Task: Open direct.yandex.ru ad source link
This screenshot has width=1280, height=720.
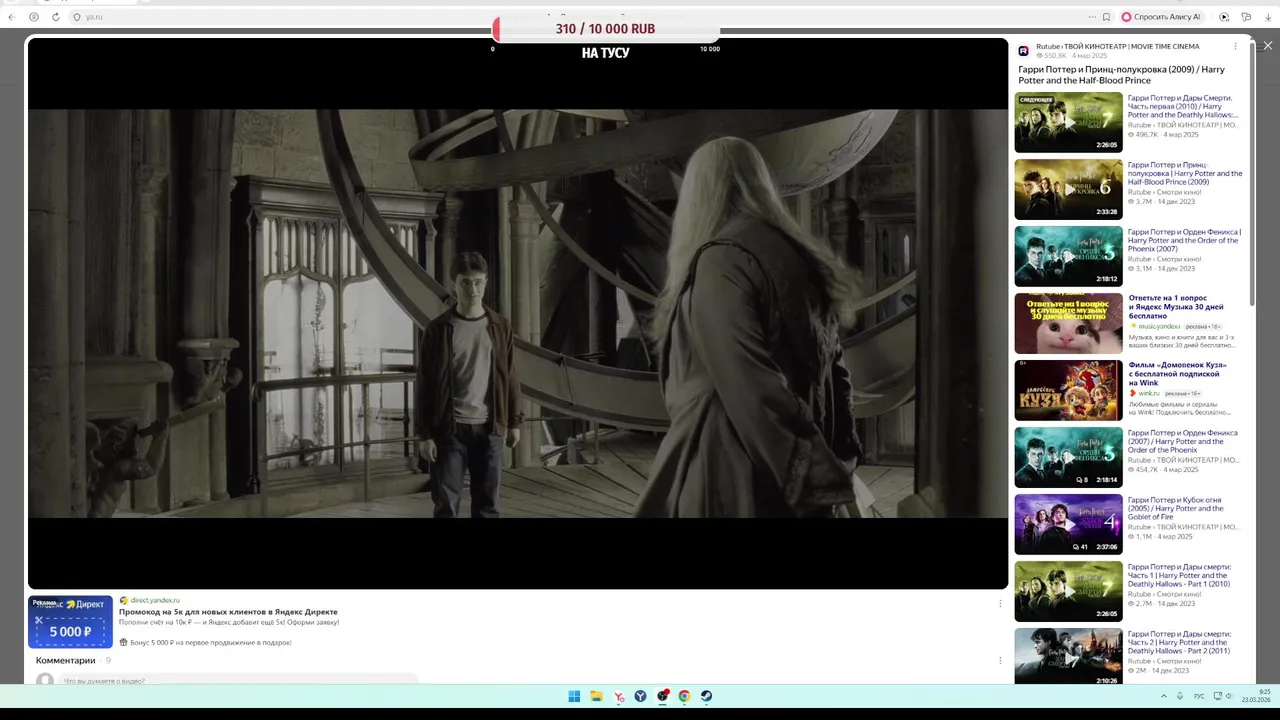Action: pos(155,600)
